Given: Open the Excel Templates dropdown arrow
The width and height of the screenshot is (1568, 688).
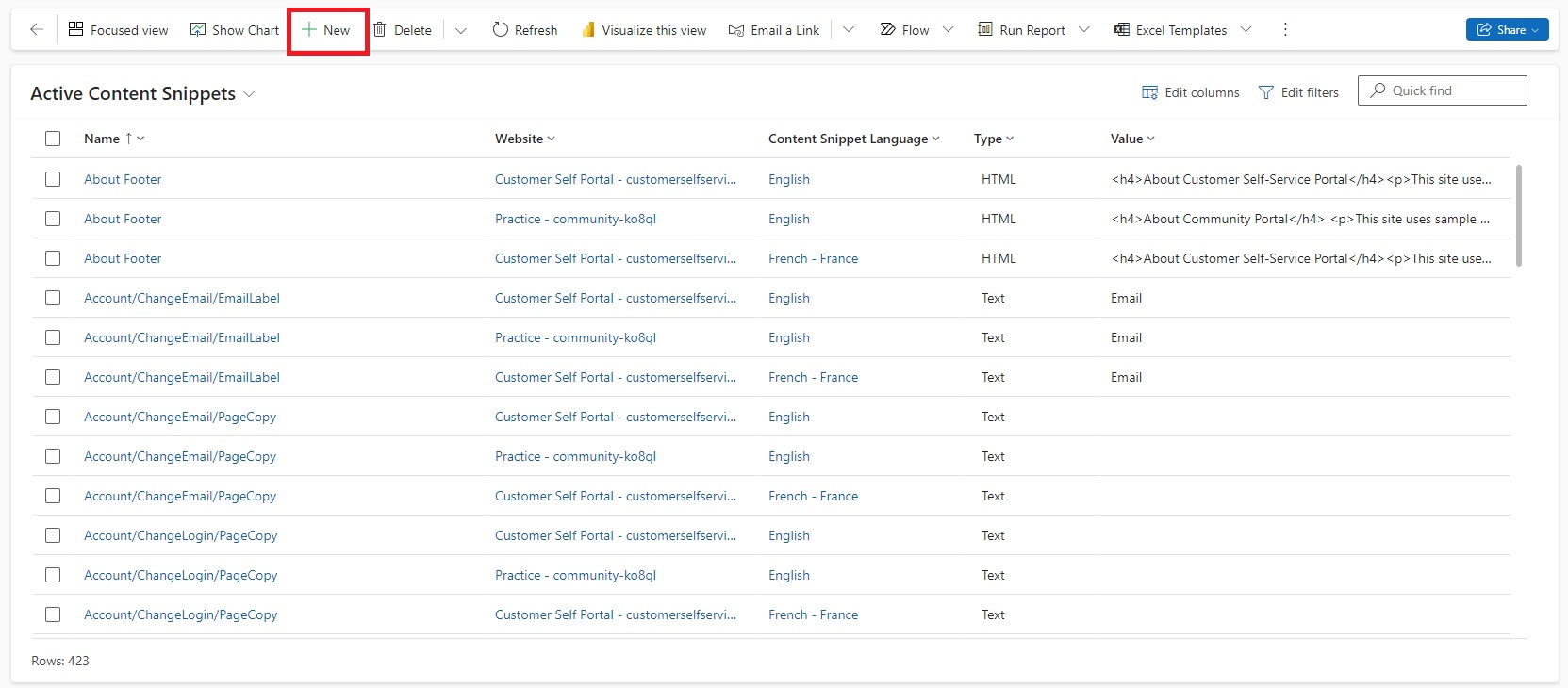Looking at the screenshot, I should (1246, 30).
